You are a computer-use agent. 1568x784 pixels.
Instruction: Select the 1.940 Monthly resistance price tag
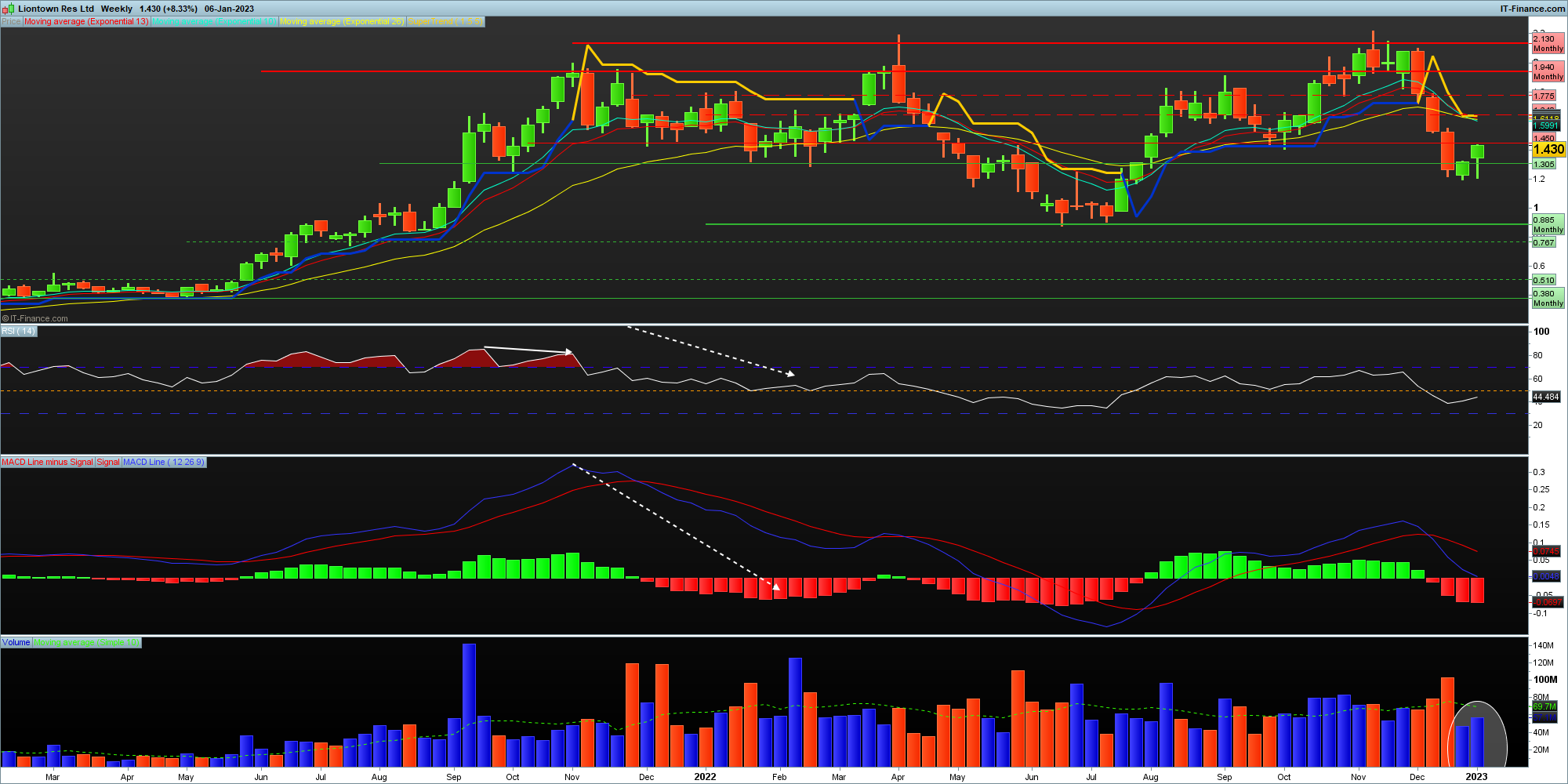1548,72
